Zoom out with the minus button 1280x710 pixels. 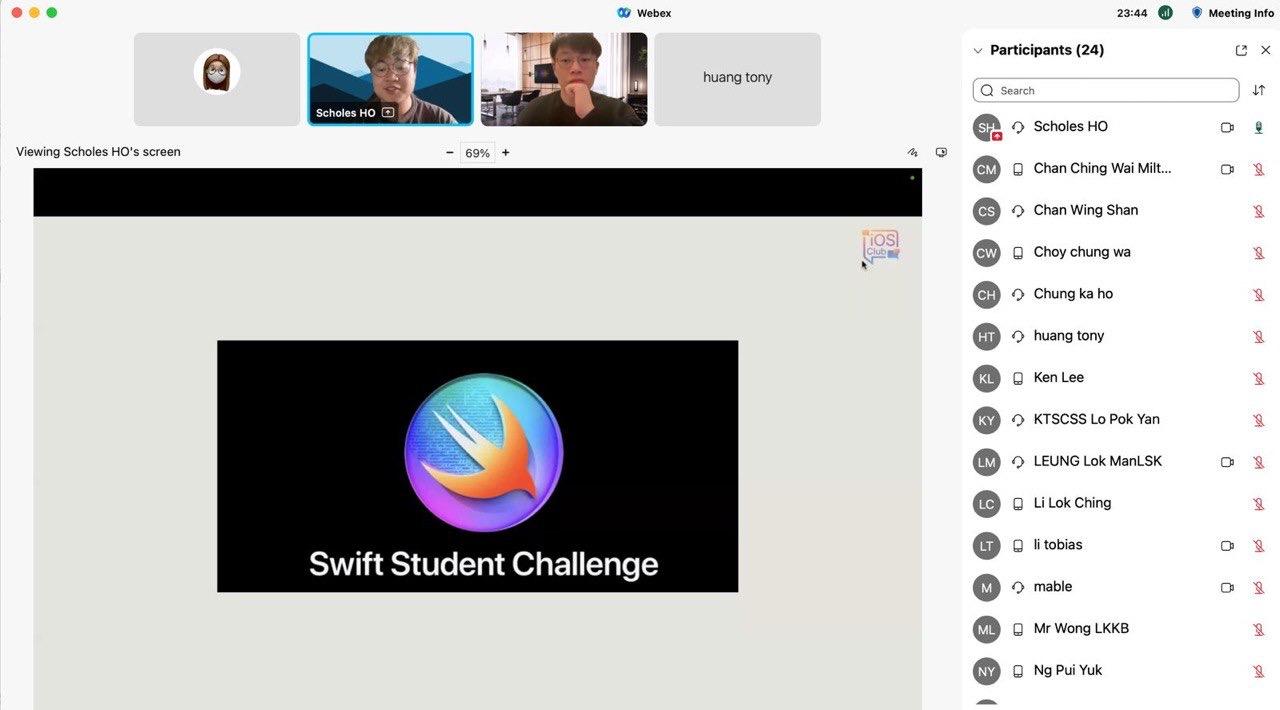449,152
